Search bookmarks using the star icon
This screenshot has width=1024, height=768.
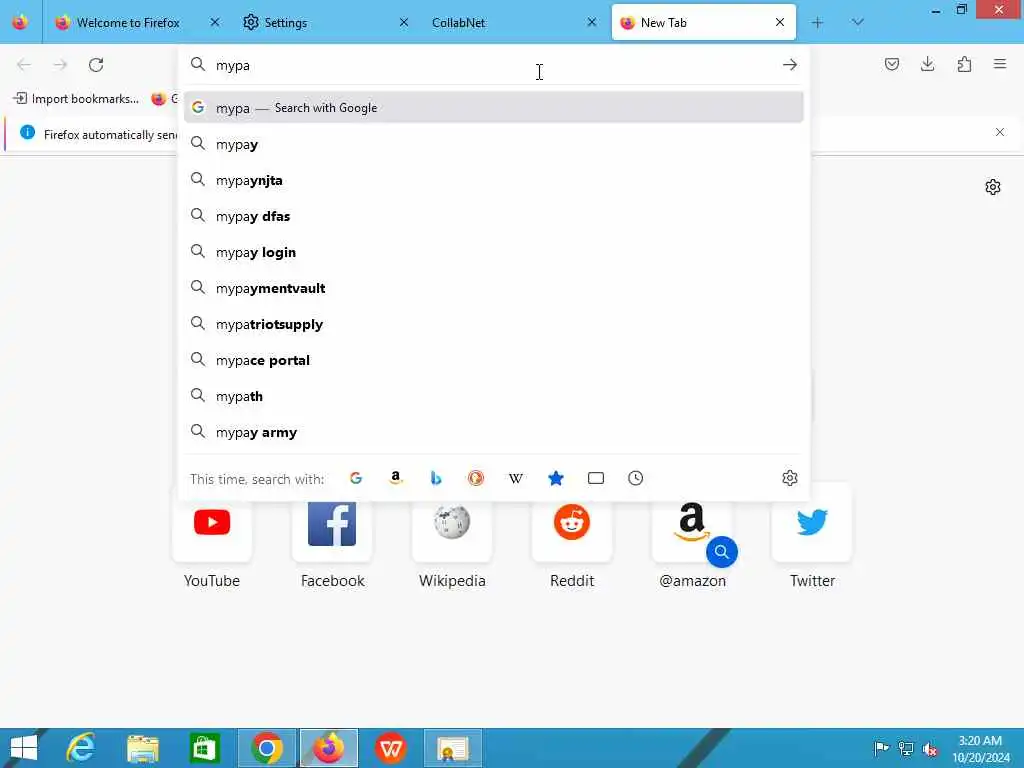coord(556,479)
